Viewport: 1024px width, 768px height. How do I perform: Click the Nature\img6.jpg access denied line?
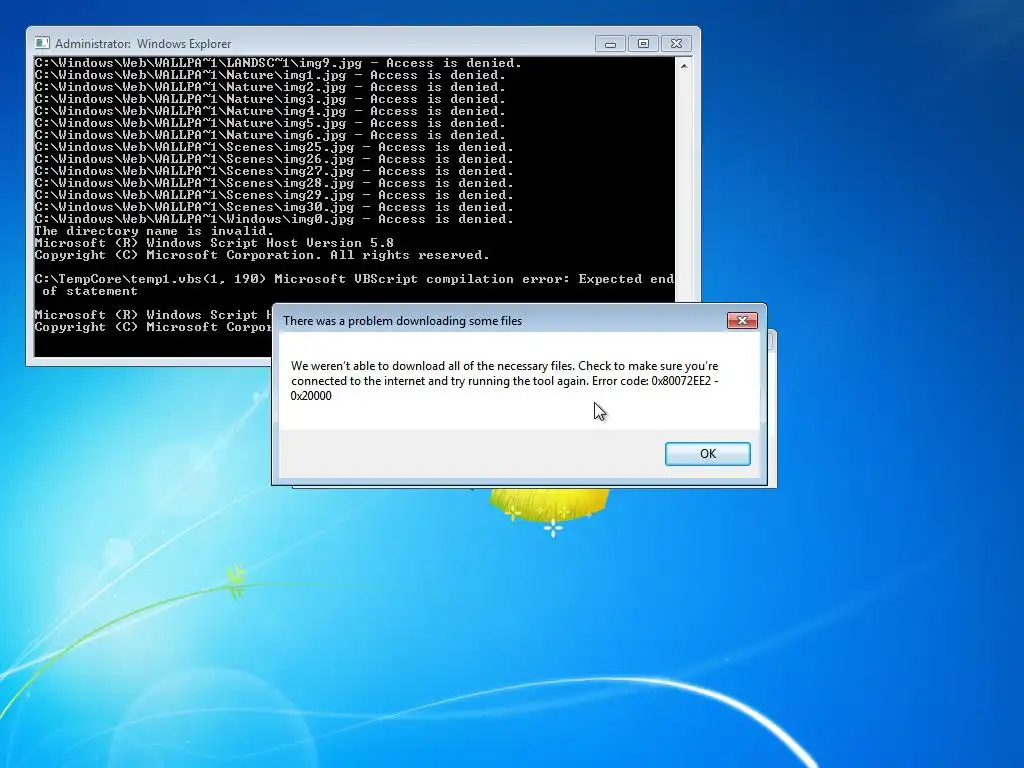(270, 135)
